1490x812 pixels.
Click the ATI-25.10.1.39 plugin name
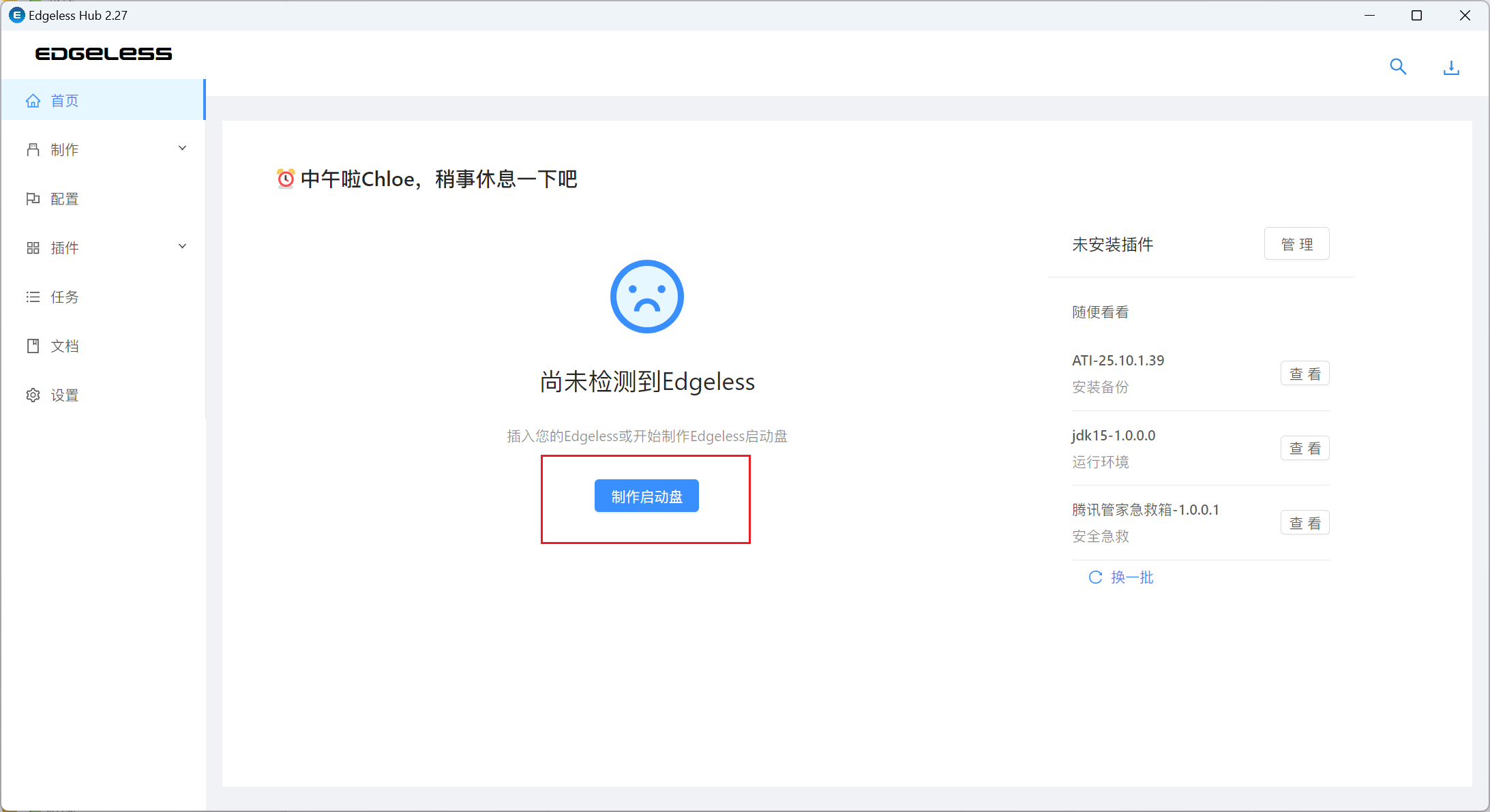tap(1118, 360)
